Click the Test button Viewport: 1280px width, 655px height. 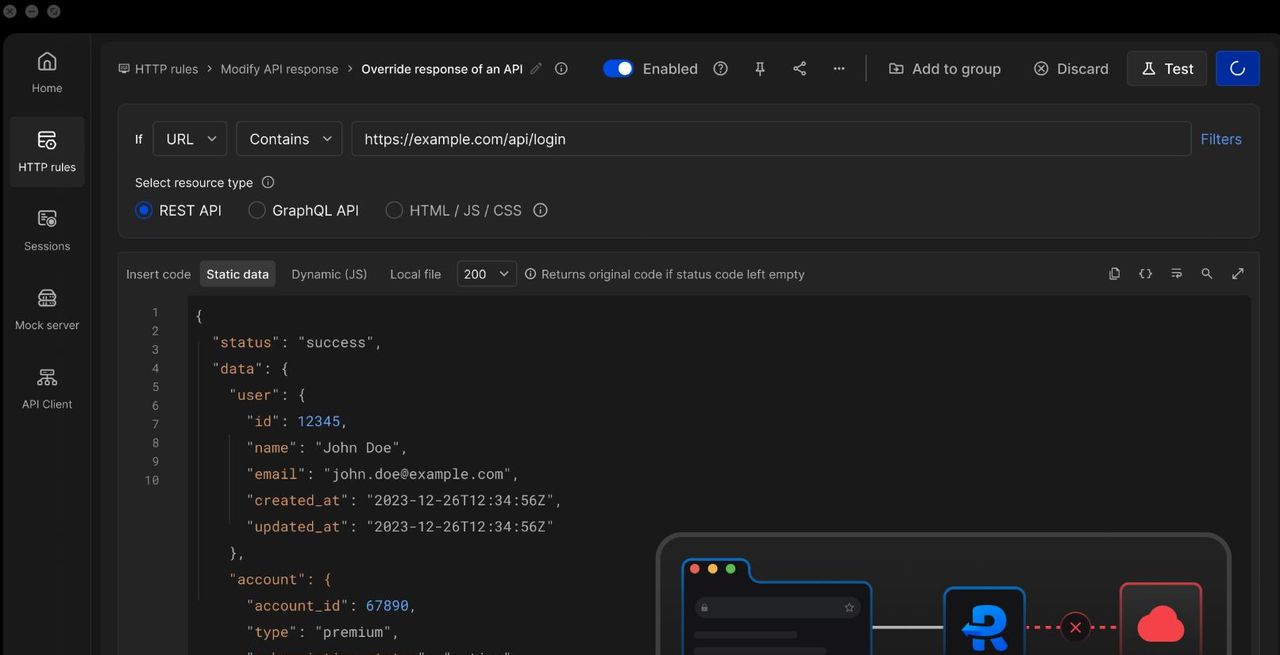tap(1166, 69)
